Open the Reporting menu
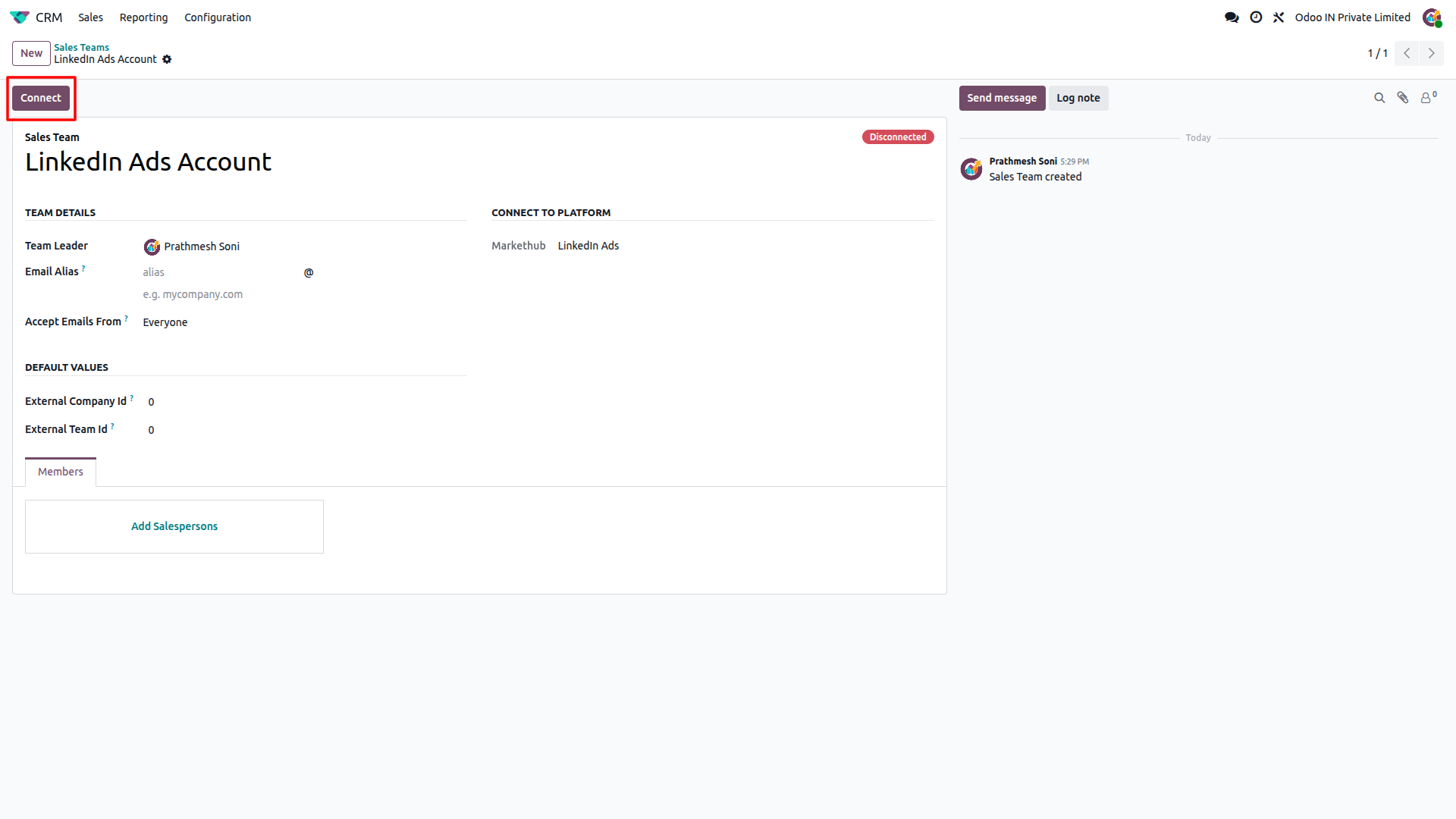 [x=143, y=17]
